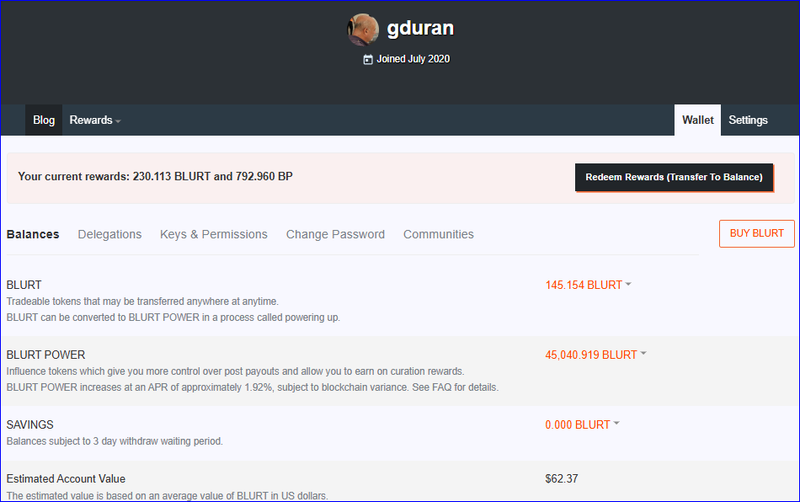Open the Change Password page
Viewport: 800px width, 502px height.
coord(335,234)
